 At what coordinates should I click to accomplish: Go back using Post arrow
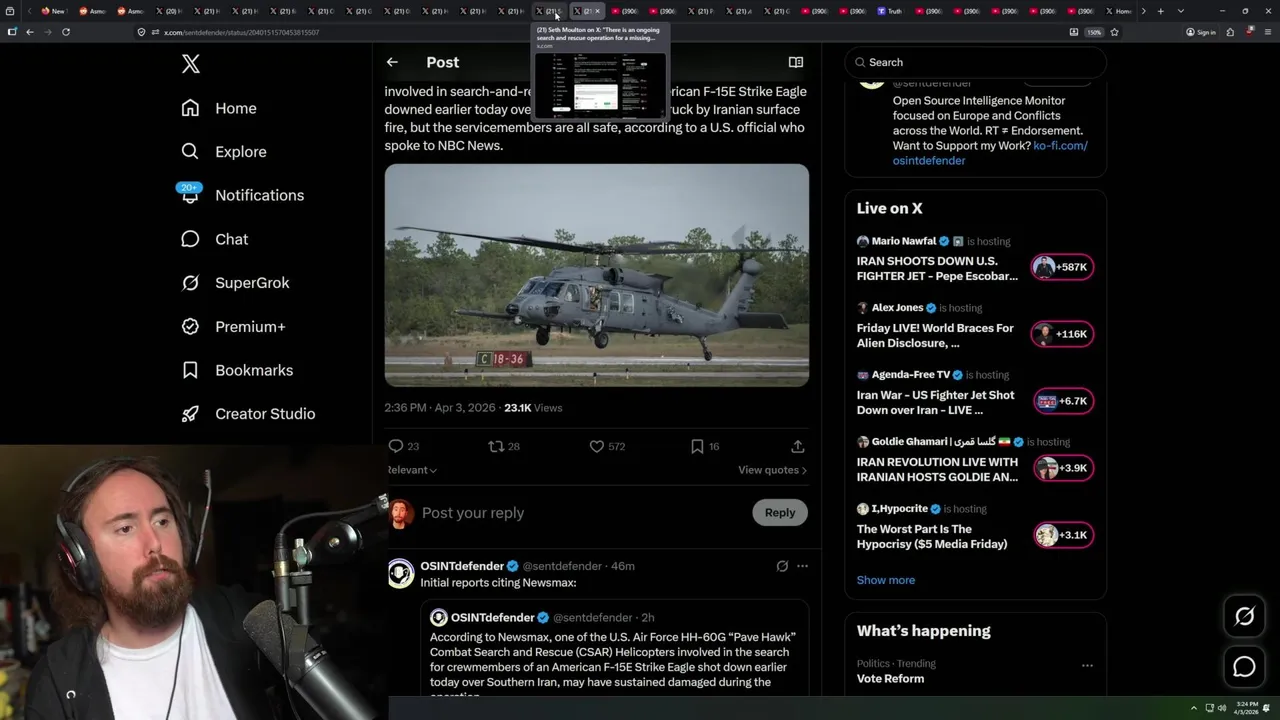392,62
